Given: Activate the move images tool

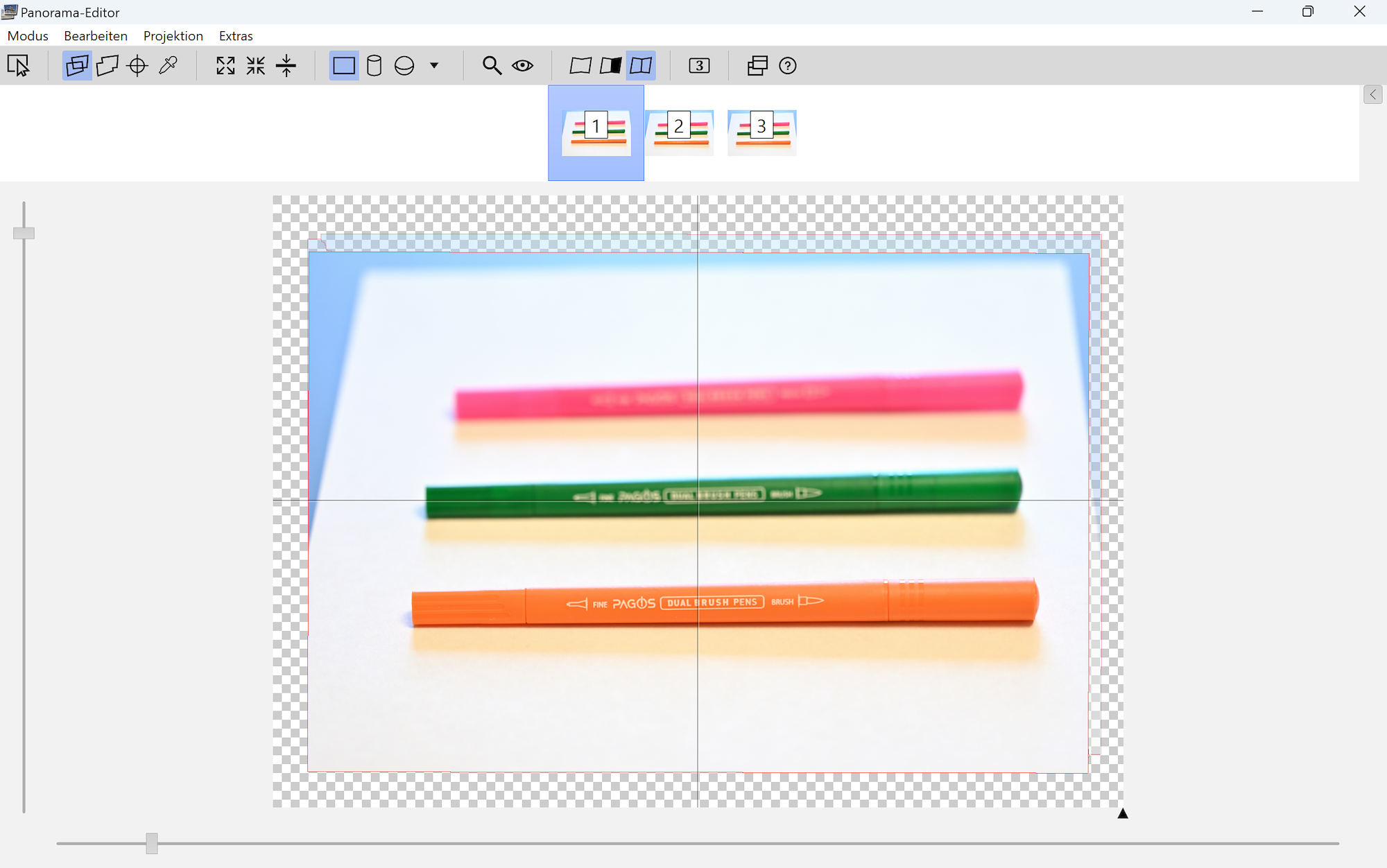Looking at the screenshot, I should pyautogui.click(x=77, y=66).
